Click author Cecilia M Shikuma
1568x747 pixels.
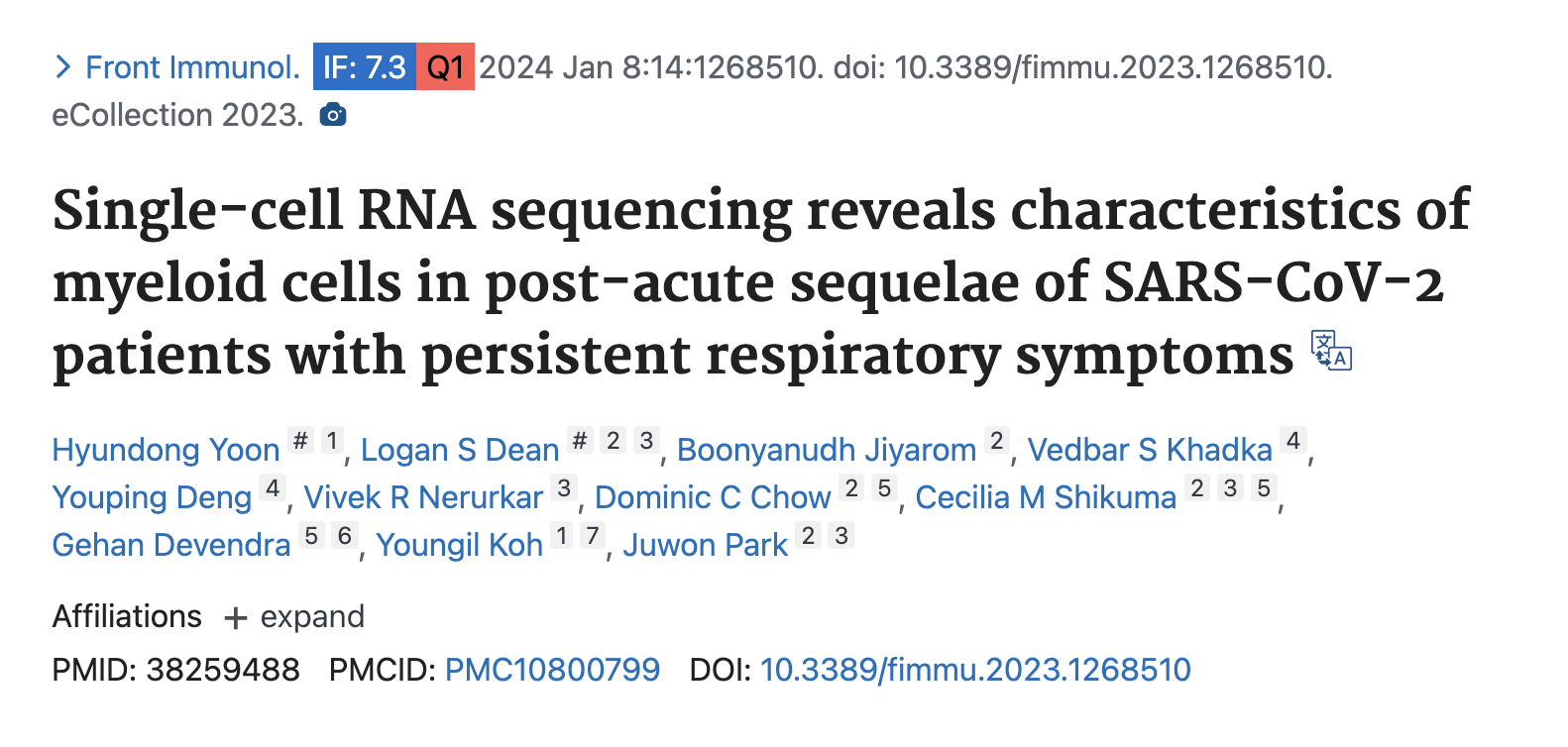coord(1046,496)
